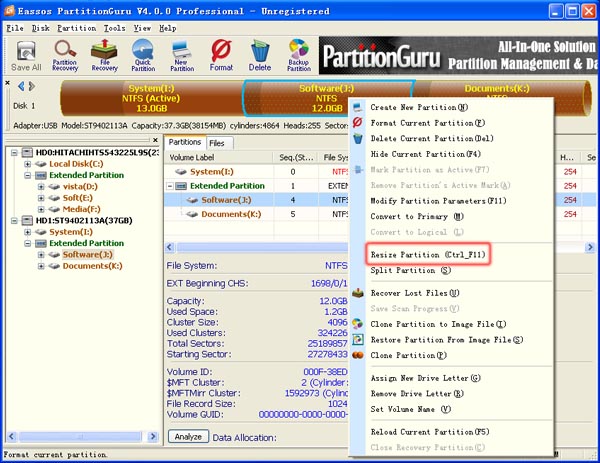Close the left tree panel with x
The image size is (600, 463).
click(x=155, y=140)
